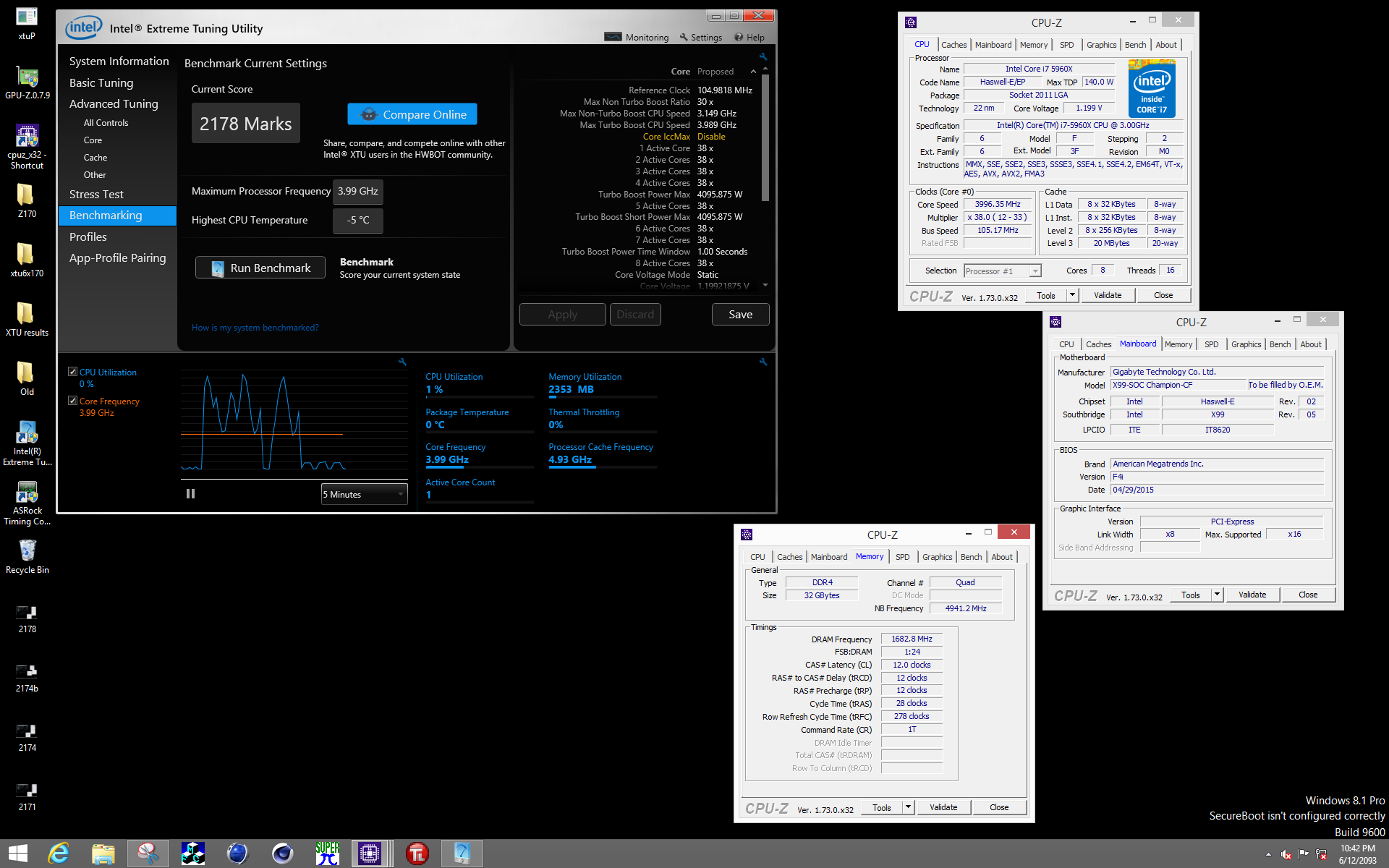Open the Z170 folder icon
The image size is (1389, 868).
point(27,200)
